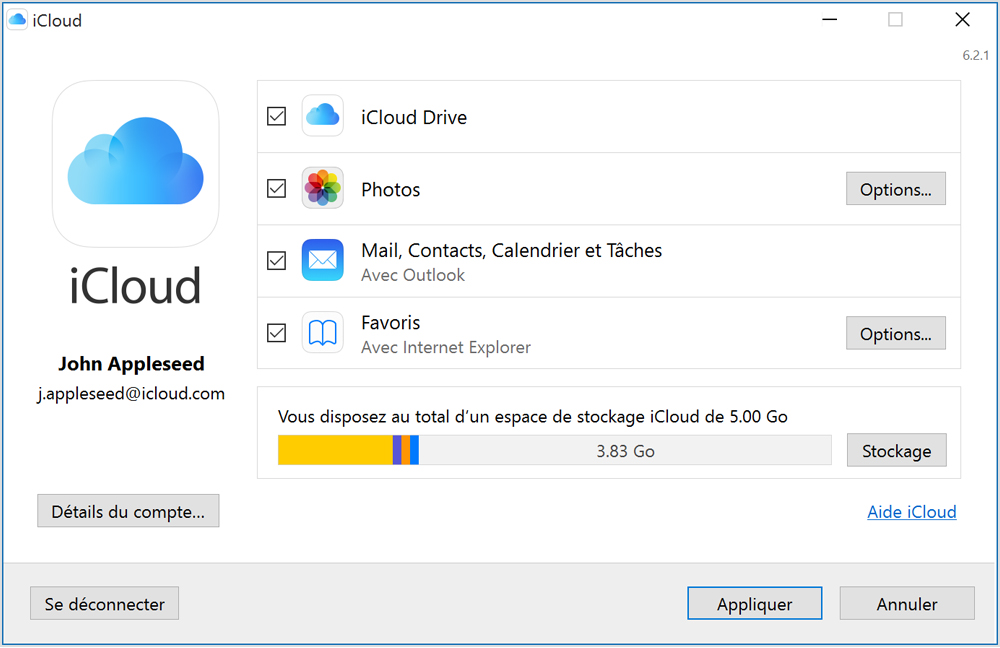Disable Mail, Contacts, Calendrier et Tâches checkbox
1000x648 pixels.
pos(277,260)
